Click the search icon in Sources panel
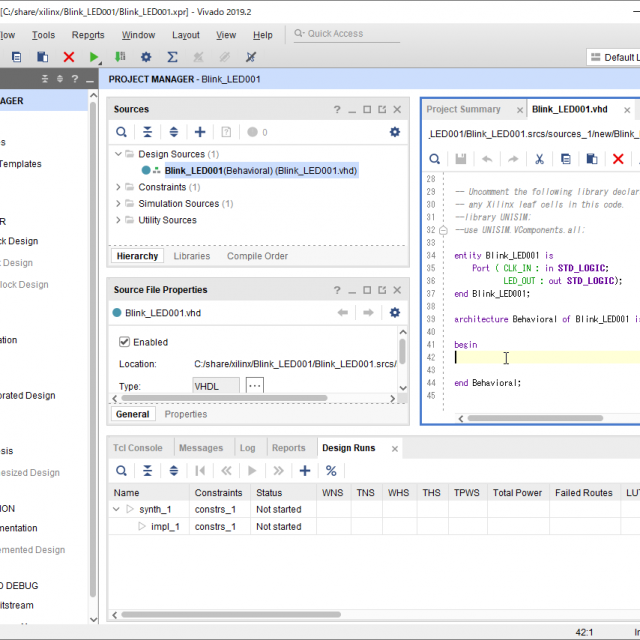 pyautogui.click(x=121, y=132)
